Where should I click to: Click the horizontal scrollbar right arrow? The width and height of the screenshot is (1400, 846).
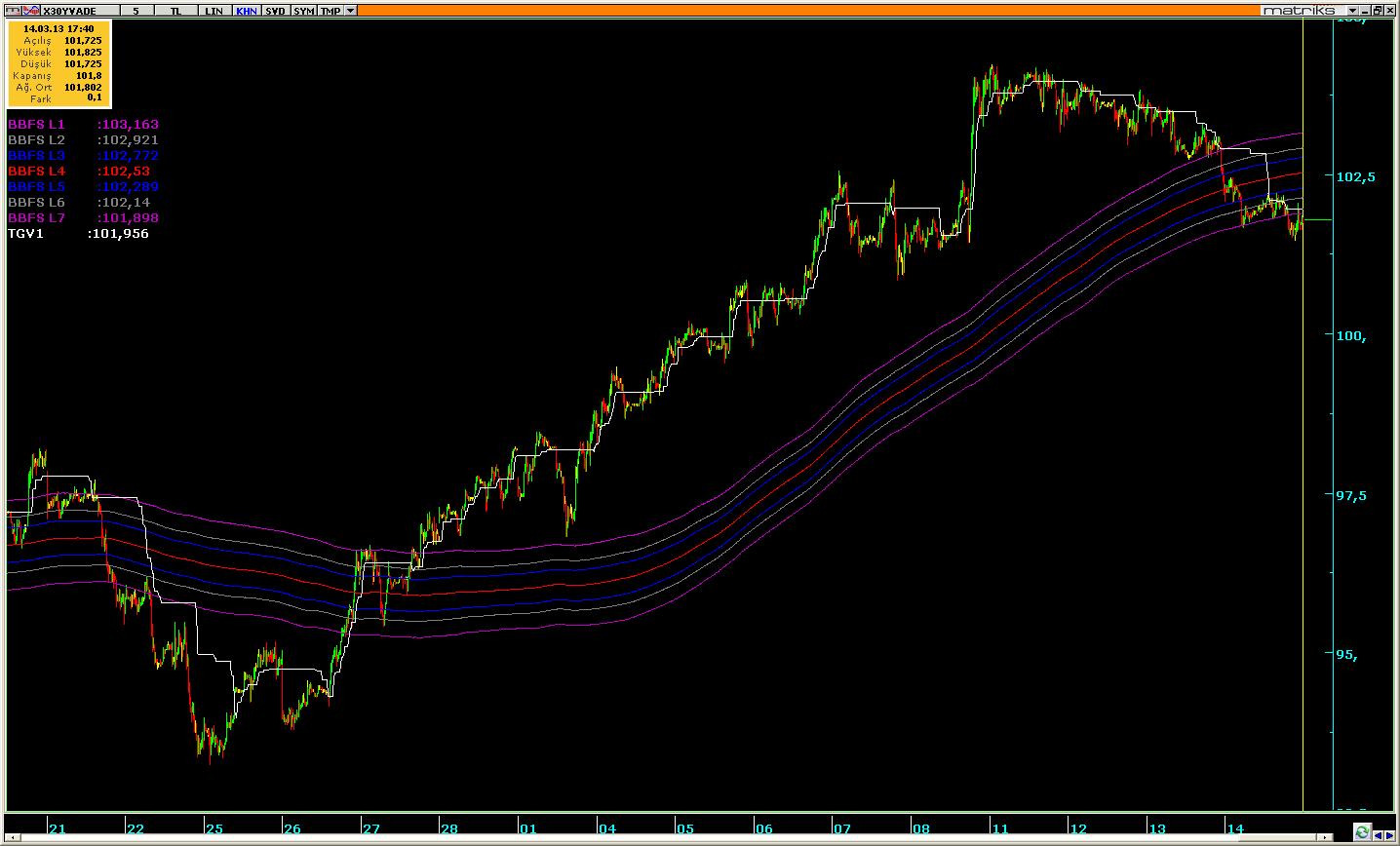click(x=1325, y=837)
